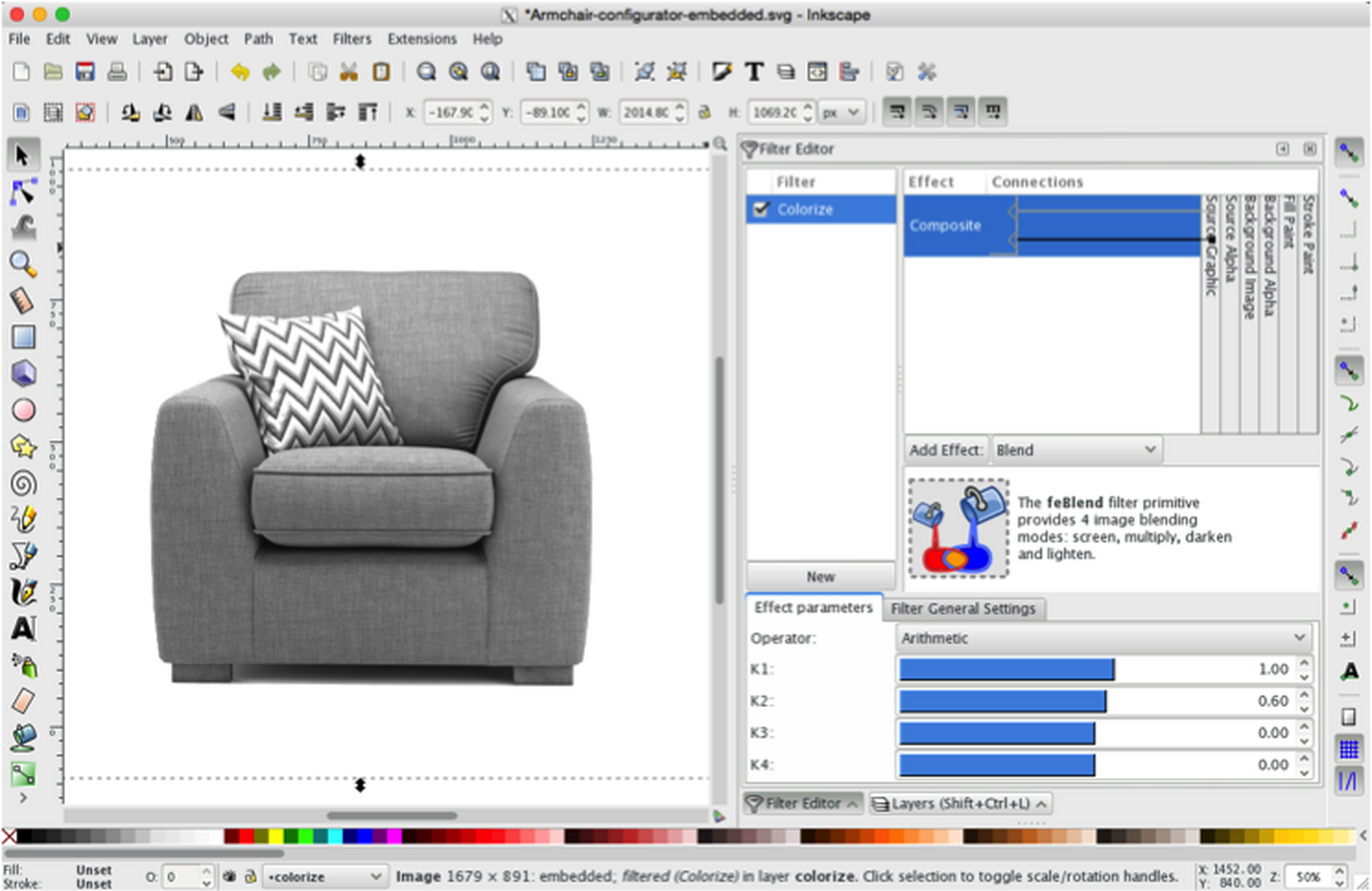Open the colorize layer dropdown

[x=325, y=876]
